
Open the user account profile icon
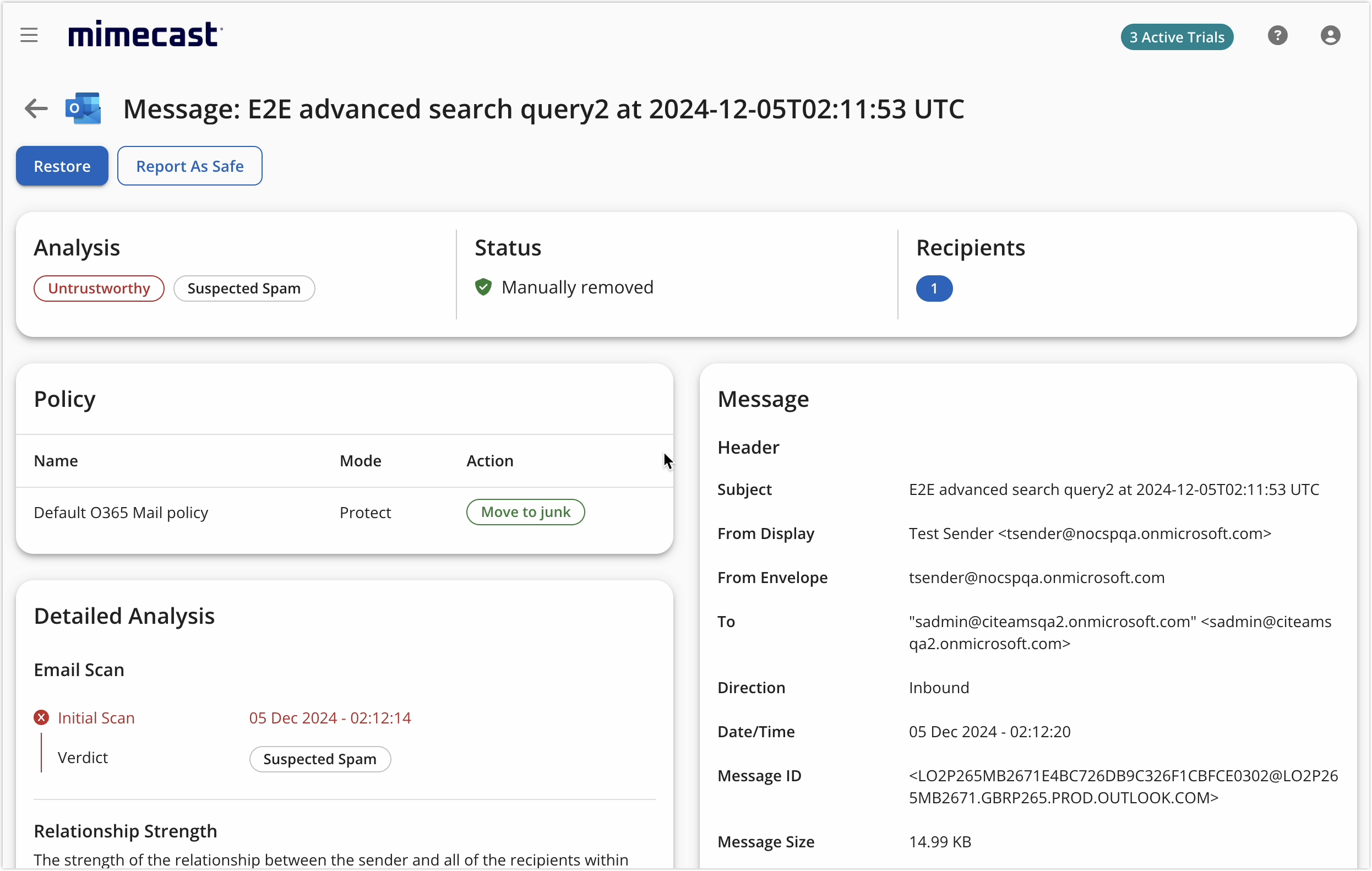(x=1330, y=36)
